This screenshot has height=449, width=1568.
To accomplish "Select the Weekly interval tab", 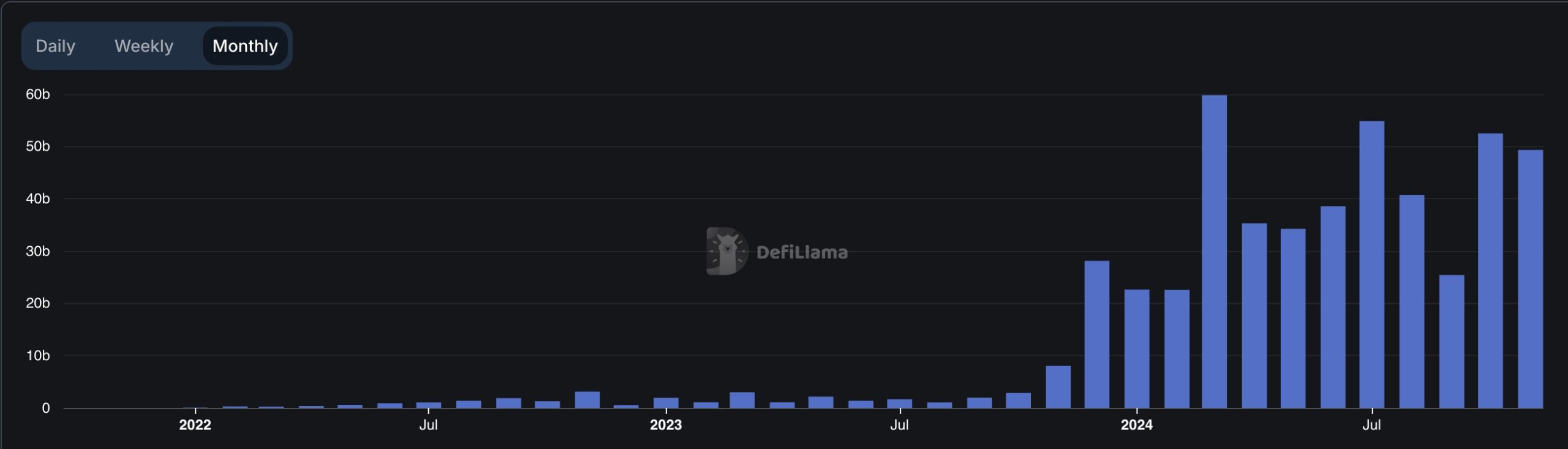I will [x=144, y=46].
